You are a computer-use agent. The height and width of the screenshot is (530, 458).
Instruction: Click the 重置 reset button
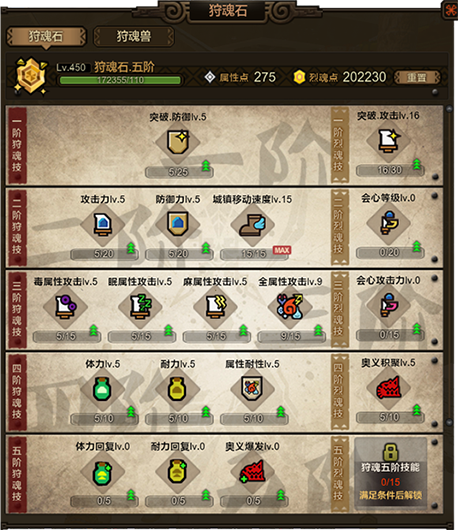click(417, 77)
